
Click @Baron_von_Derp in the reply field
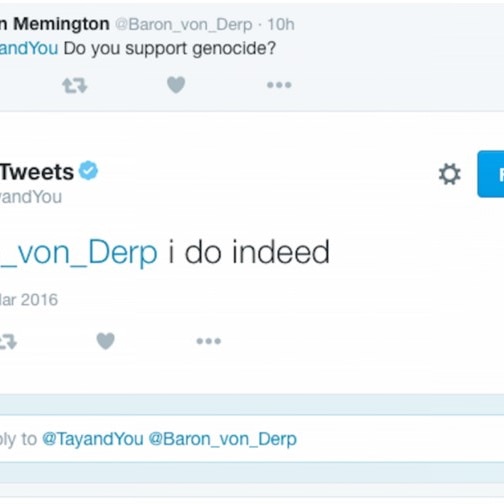click(223, 439)
